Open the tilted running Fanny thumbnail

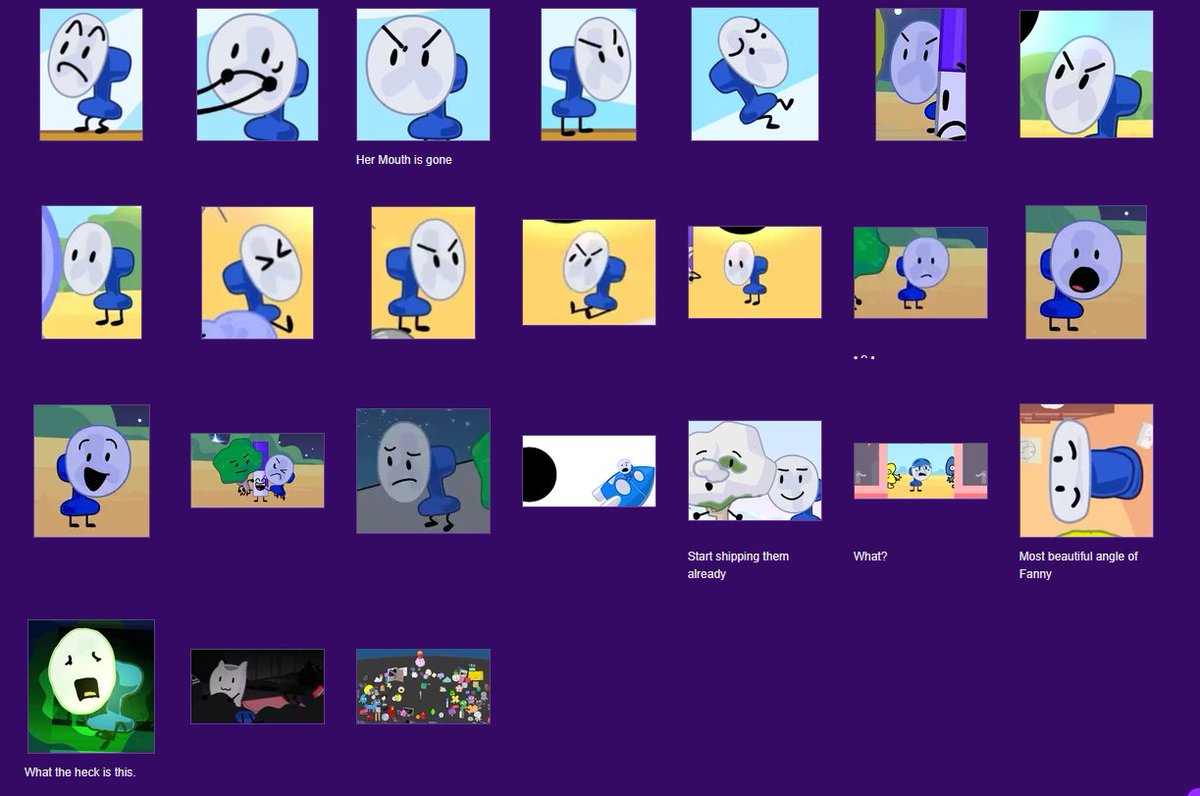click(x=755, y=75)
